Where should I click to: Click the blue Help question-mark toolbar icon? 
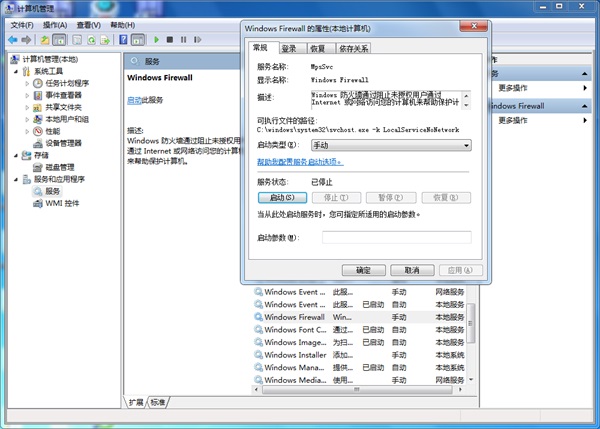pos(122,40)
